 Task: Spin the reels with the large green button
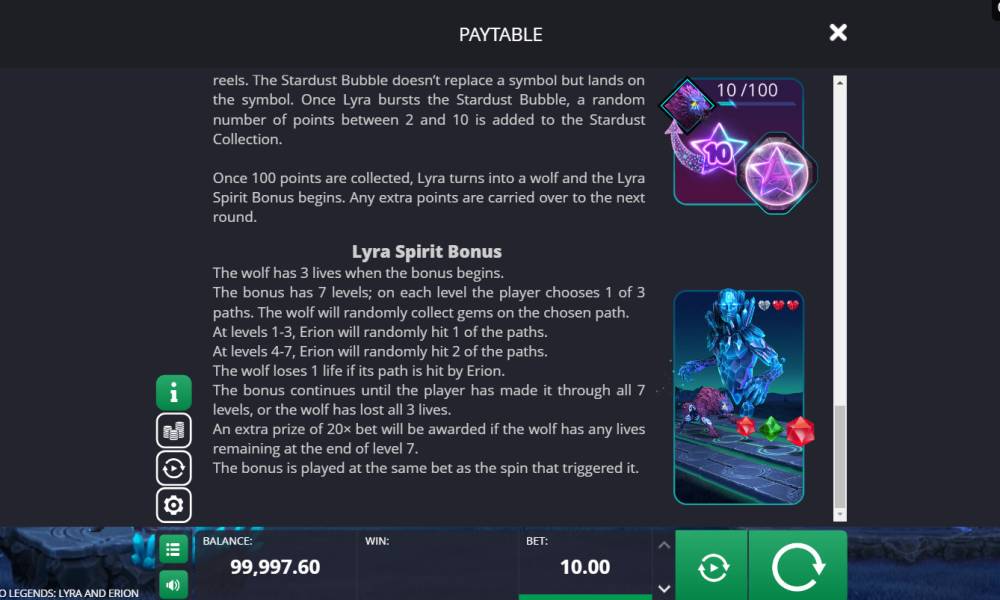click(798, 566)
